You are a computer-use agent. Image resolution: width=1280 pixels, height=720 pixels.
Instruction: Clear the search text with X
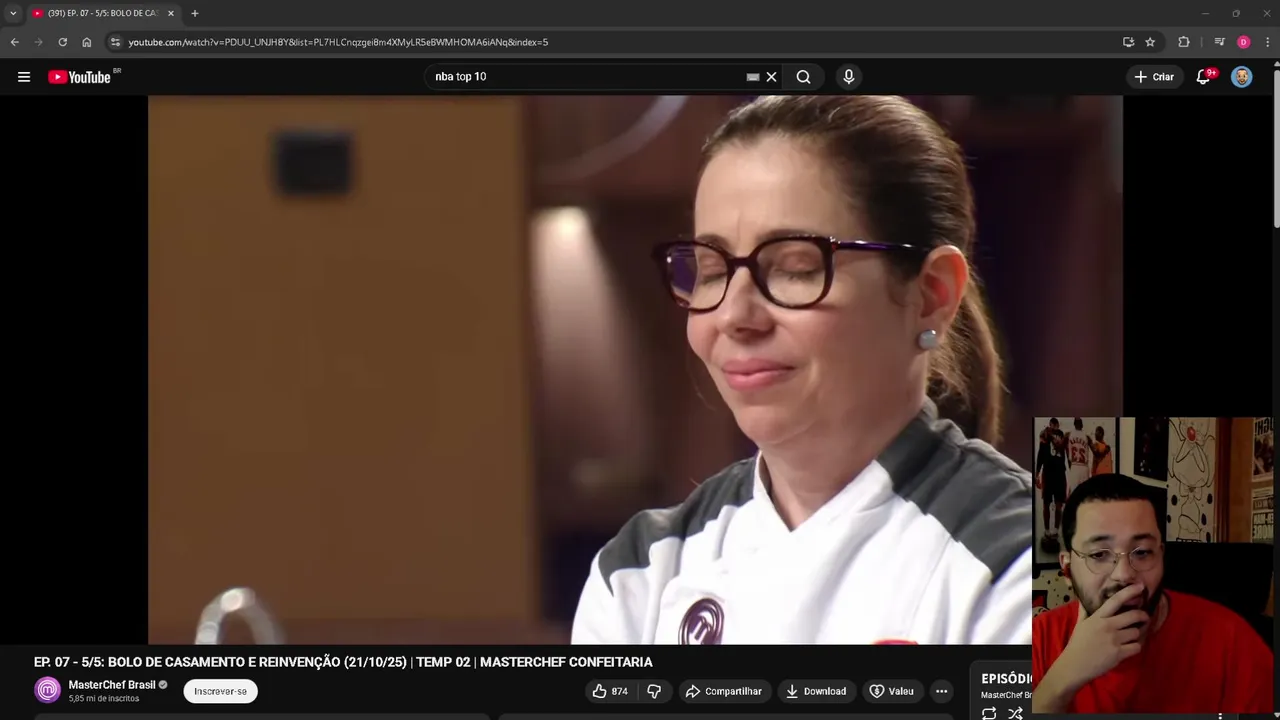pyautogui.click(x=771, y=77)
